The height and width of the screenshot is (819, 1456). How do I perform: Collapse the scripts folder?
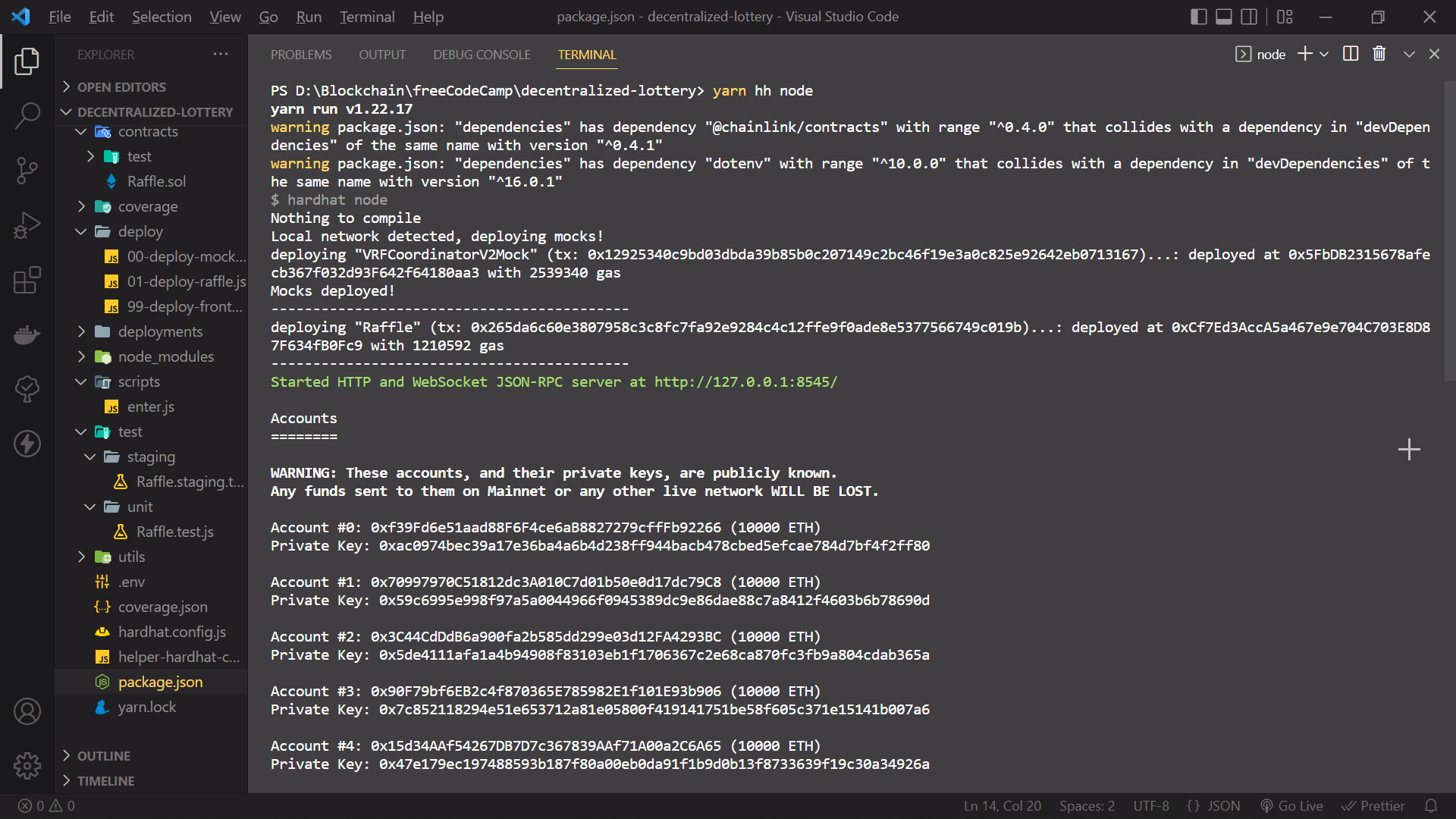tap(139, 381)
